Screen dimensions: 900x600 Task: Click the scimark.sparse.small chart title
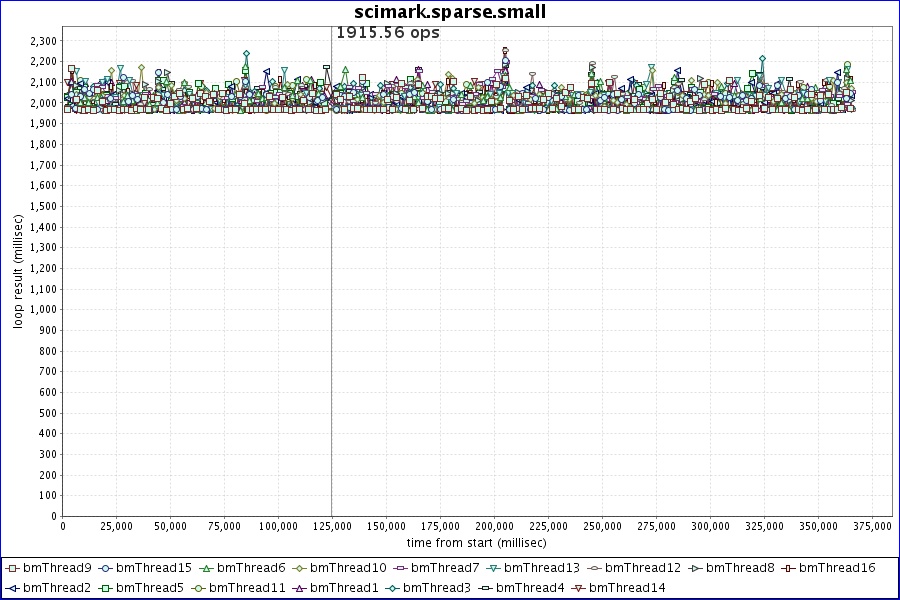coord(450,11)
